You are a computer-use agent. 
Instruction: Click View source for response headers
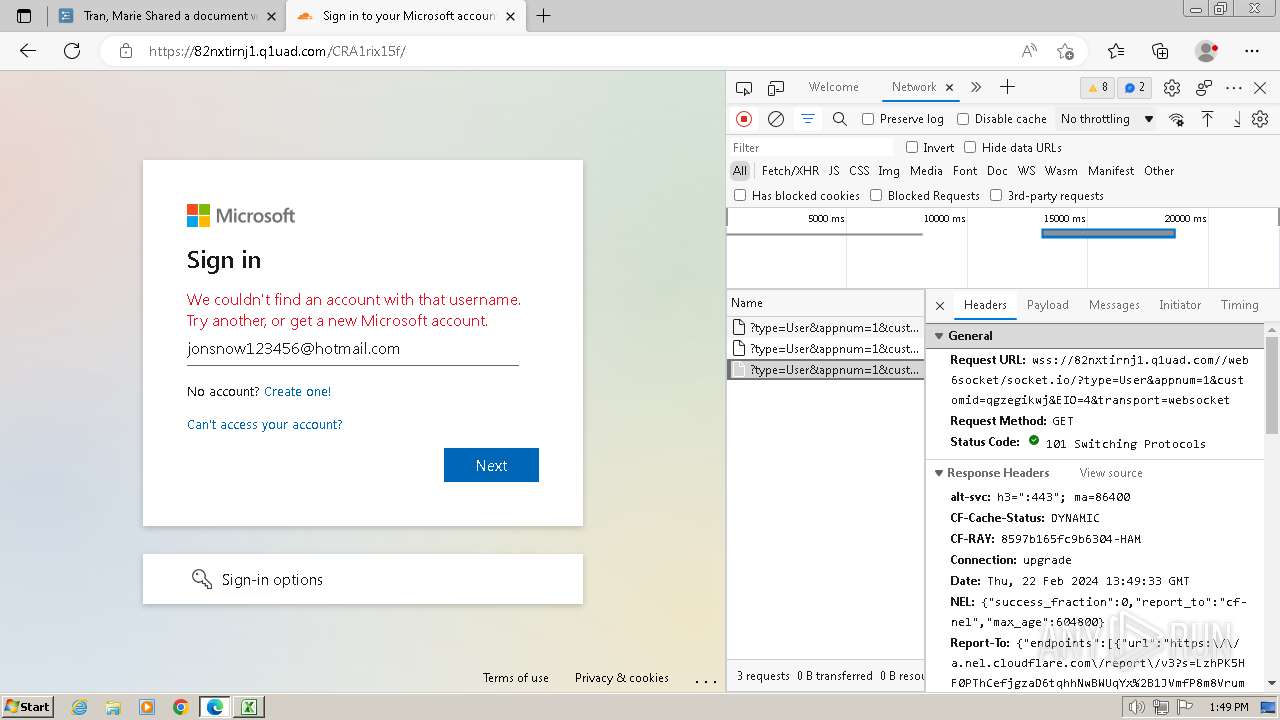coord(1110,473)
